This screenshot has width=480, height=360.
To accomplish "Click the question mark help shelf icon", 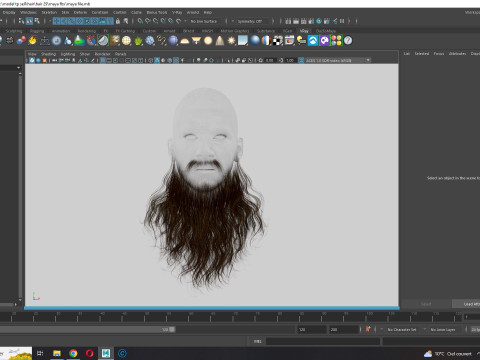I will [348, 41].
